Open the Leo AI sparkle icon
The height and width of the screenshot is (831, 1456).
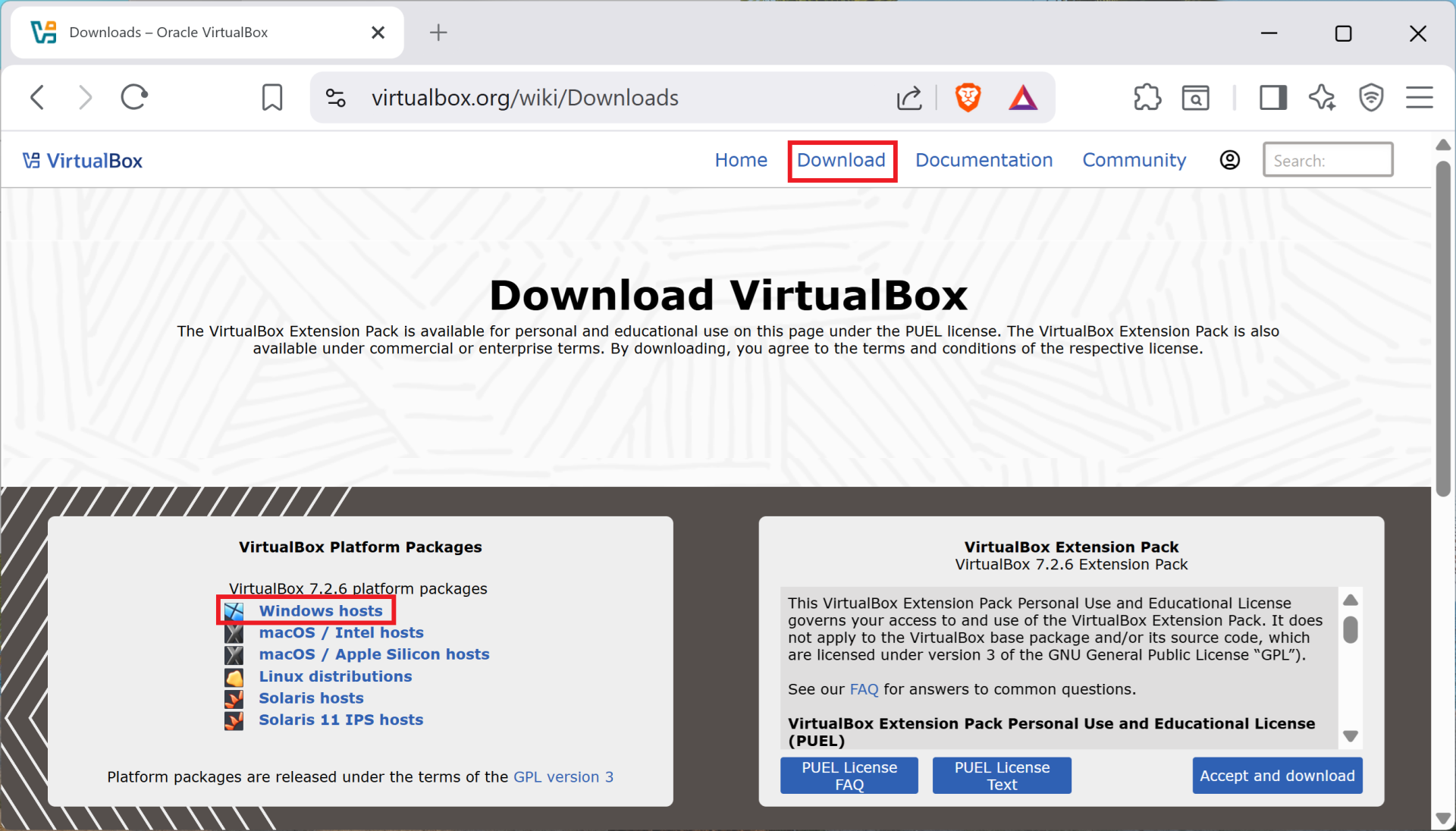(1322, 97)
